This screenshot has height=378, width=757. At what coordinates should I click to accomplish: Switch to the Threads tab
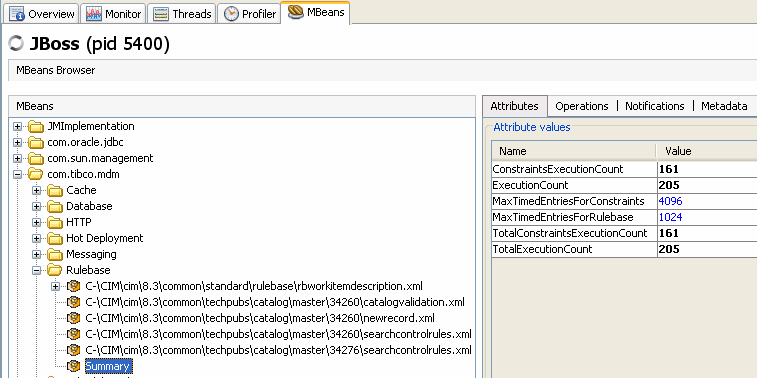tap(182, 14)
